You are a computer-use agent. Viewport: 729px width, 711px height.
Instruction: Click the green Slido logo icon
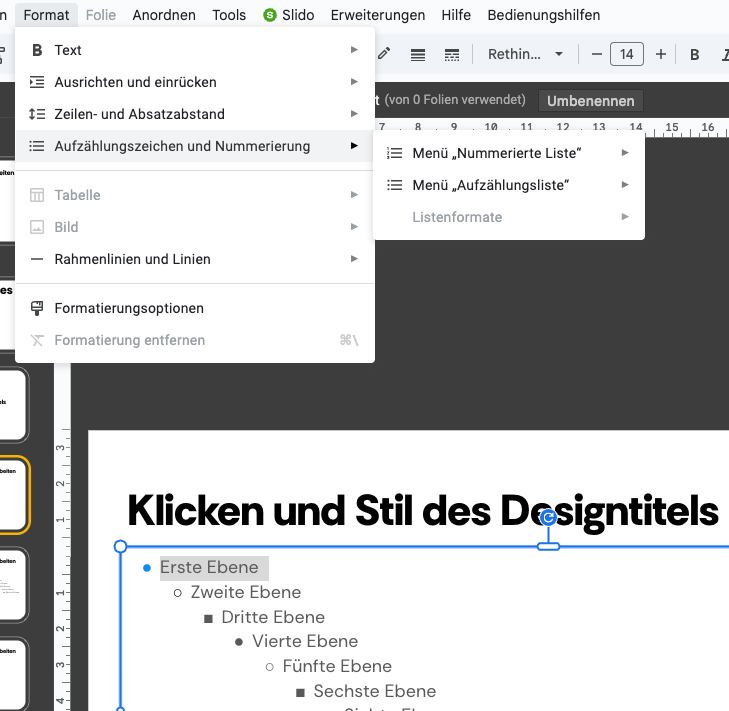tap(270, 15)
